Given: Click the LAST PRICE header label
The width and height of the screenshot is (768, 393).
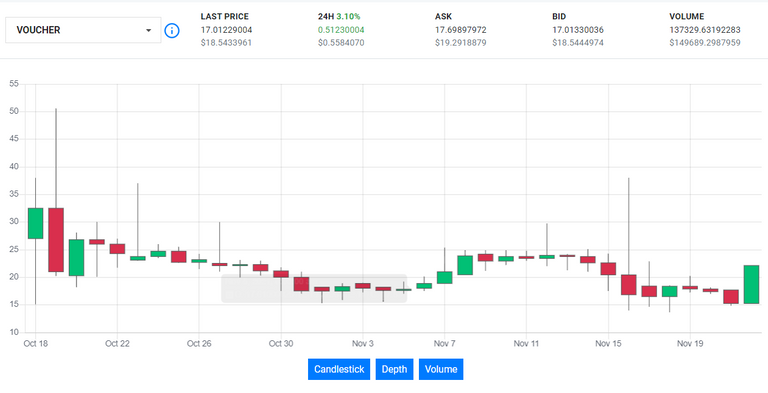Looking at the screenshot, I should pyautogui.click(x=224, y=17).
